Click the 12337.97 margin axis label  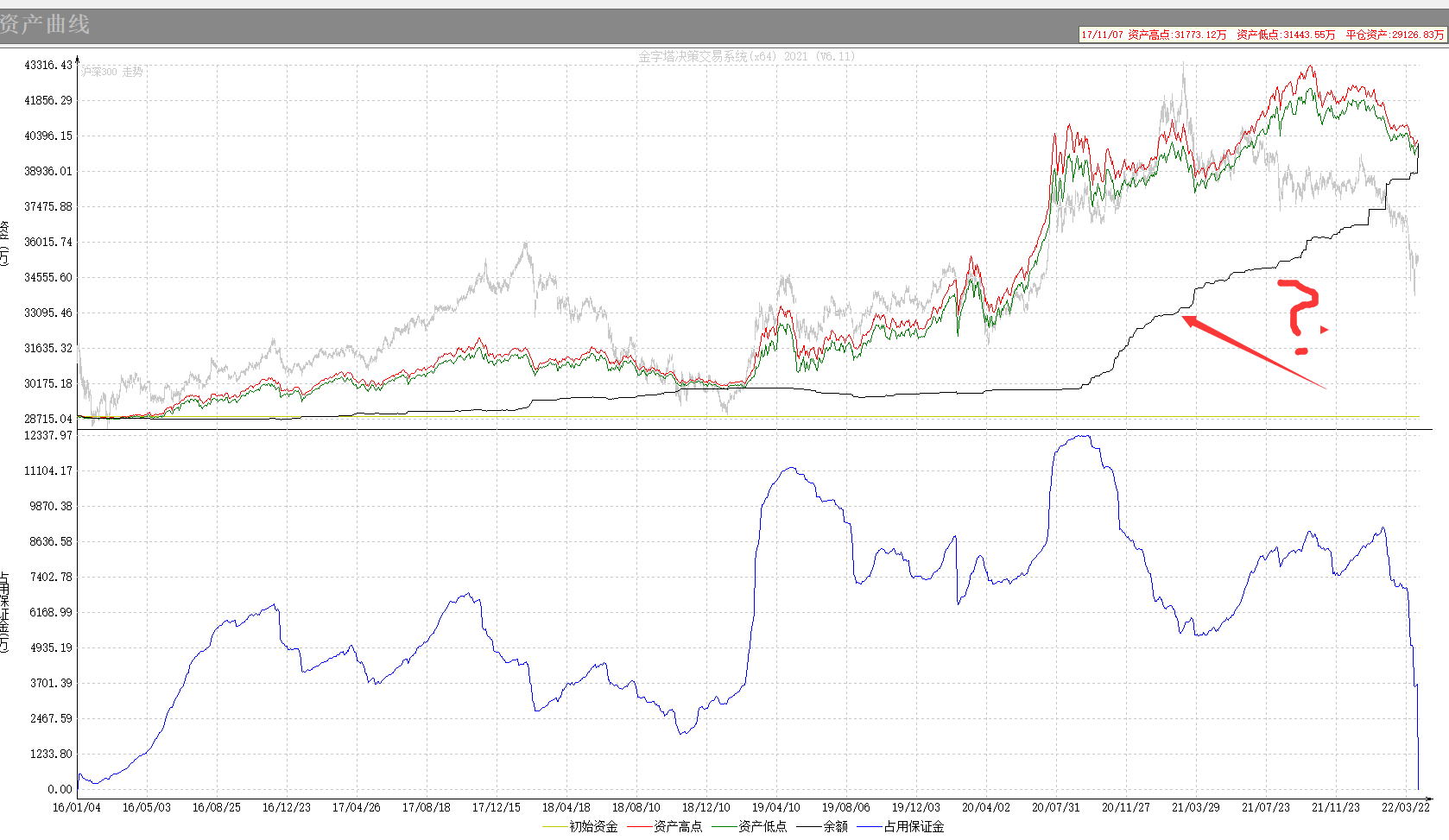coord(48,435)
